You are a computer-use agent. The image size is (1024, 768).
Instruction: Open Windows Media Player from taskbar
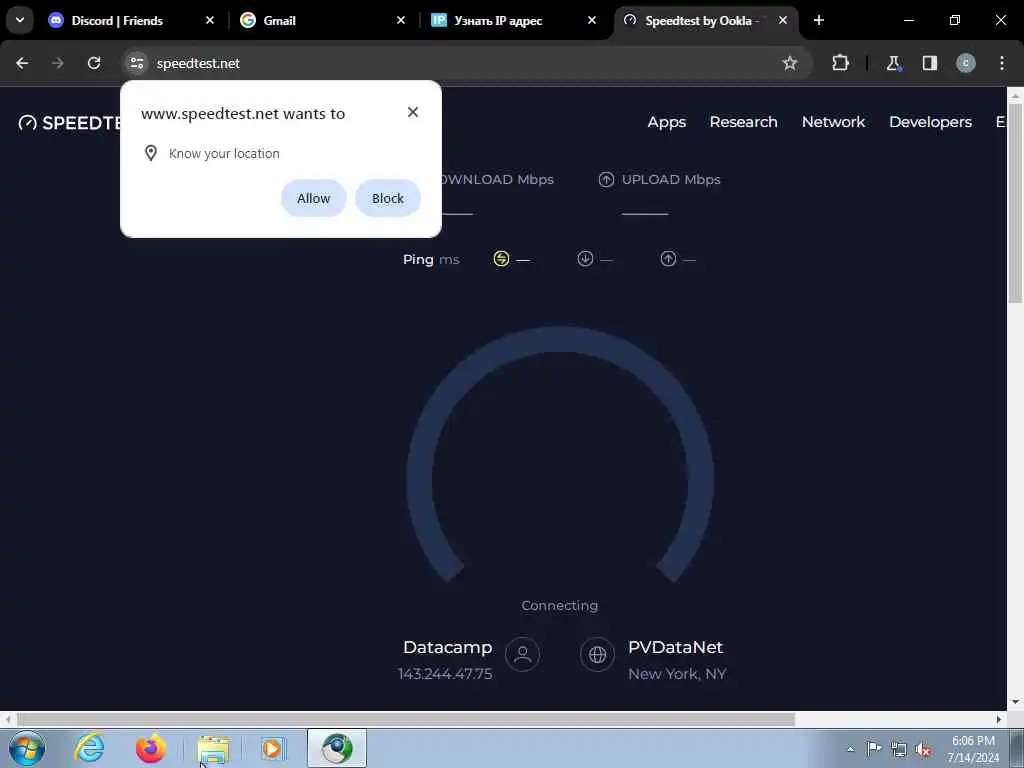click(273, 748)
